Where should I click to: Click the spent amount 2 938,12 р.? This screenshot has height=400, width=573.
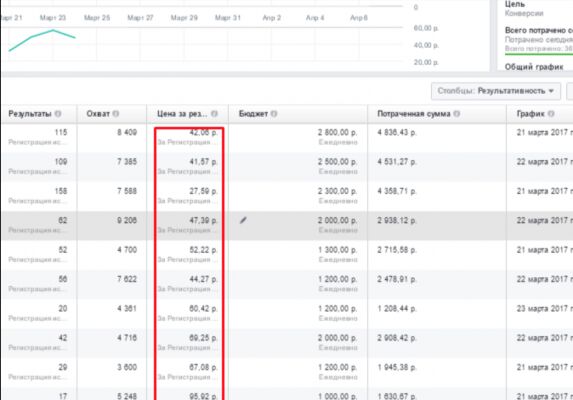pos(397,220)
